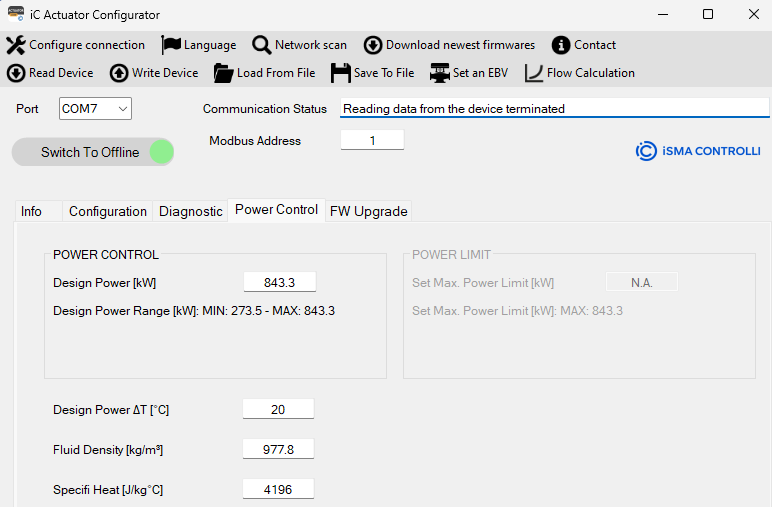Click the Load From File folder icon
Image resolution: width=772 pixels, height=507 pixels.
224,73
